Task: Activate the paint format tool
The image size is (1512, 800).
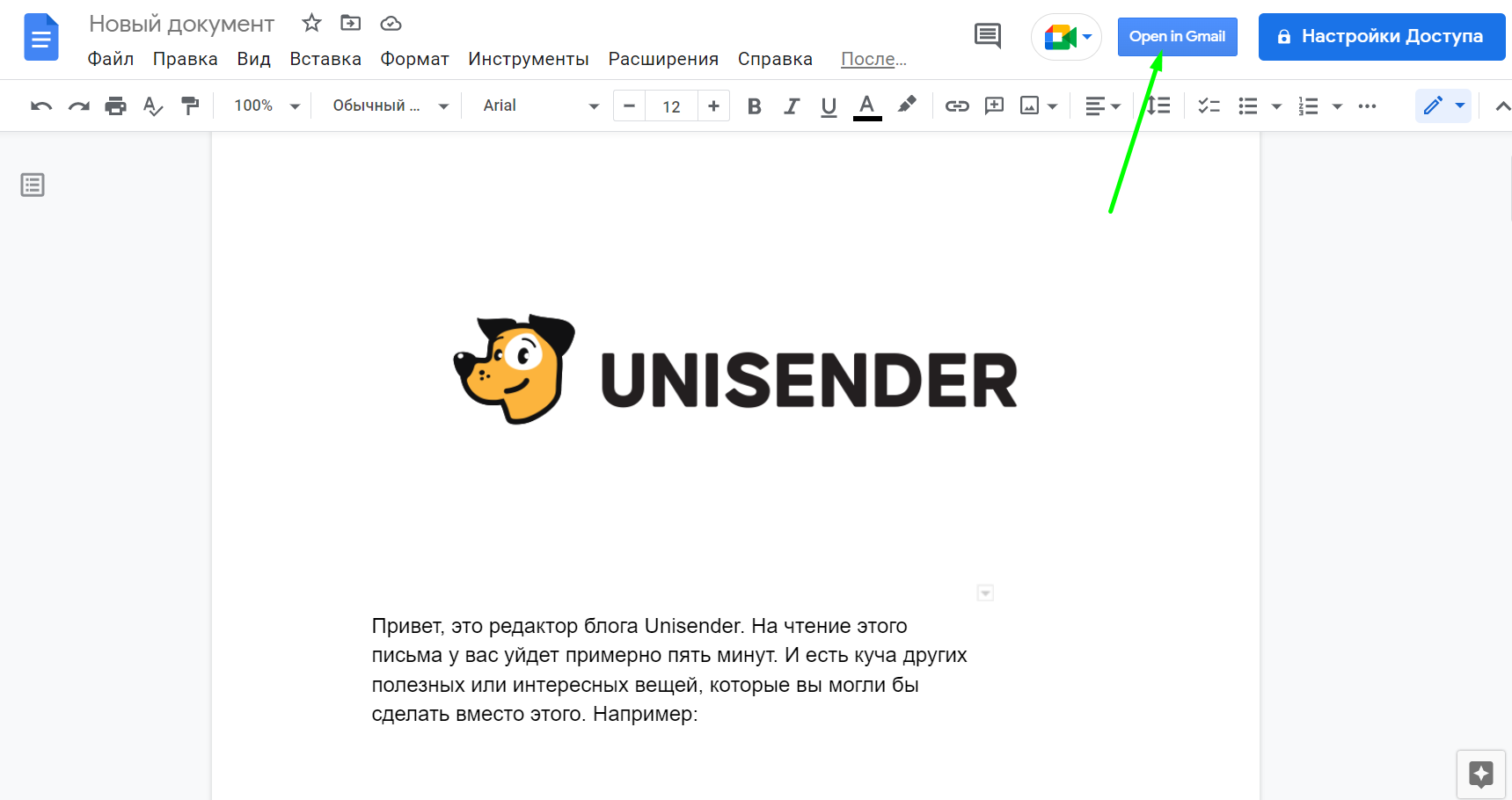Action: 190,106
